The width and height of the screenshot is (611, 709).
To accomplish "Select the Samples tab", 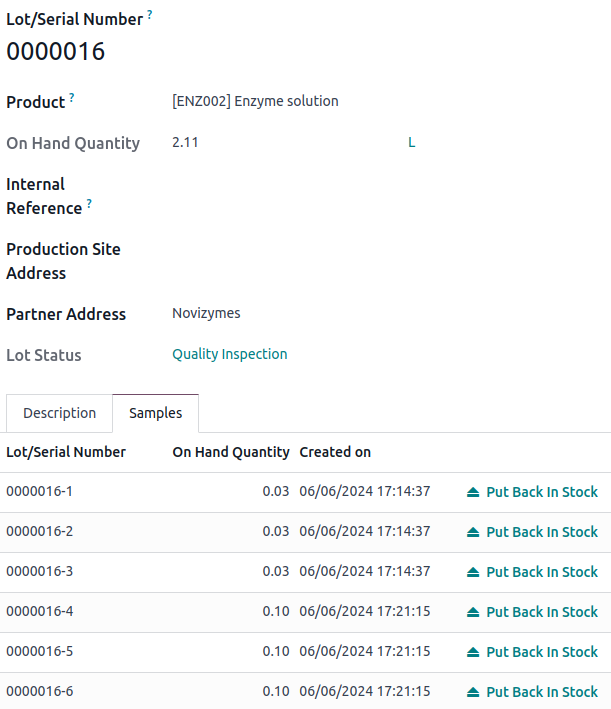I will (x=155, y=413).
